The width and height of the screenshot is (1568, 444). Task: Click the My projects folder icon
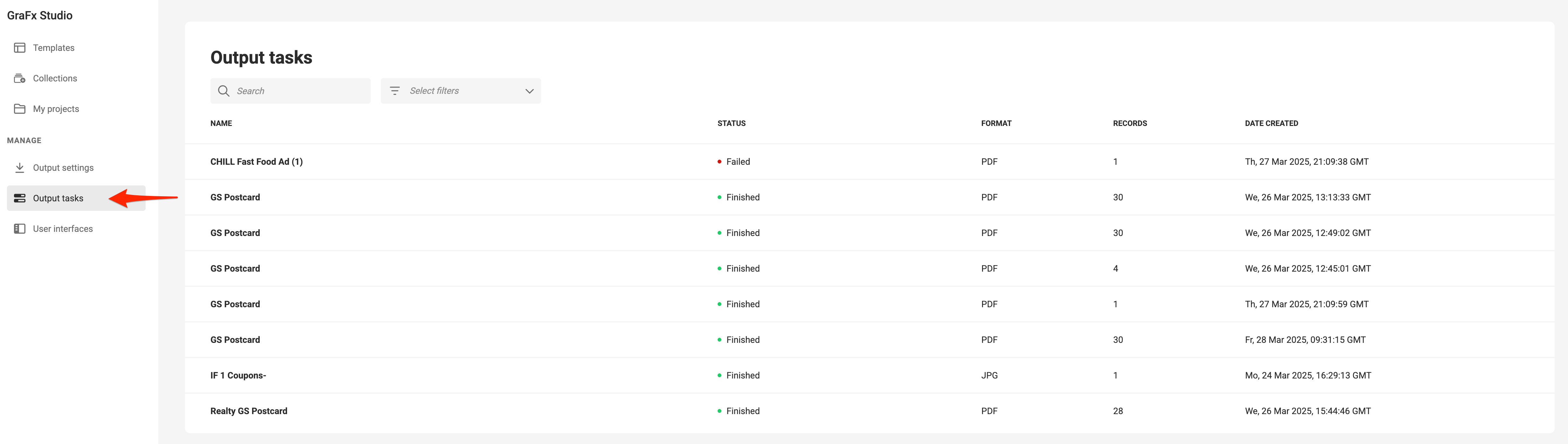[x=19, y=108]
